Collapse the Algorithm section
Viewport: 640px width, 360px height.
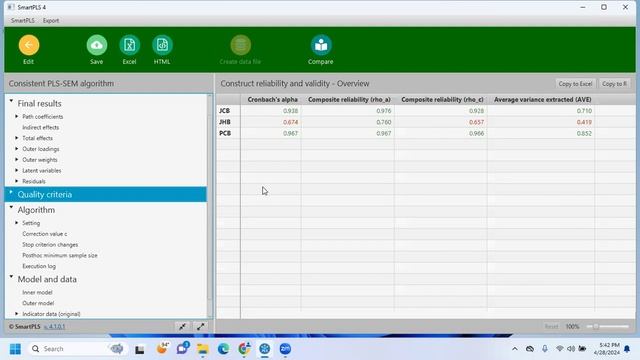pyautogui.click(x=11, y=207)
